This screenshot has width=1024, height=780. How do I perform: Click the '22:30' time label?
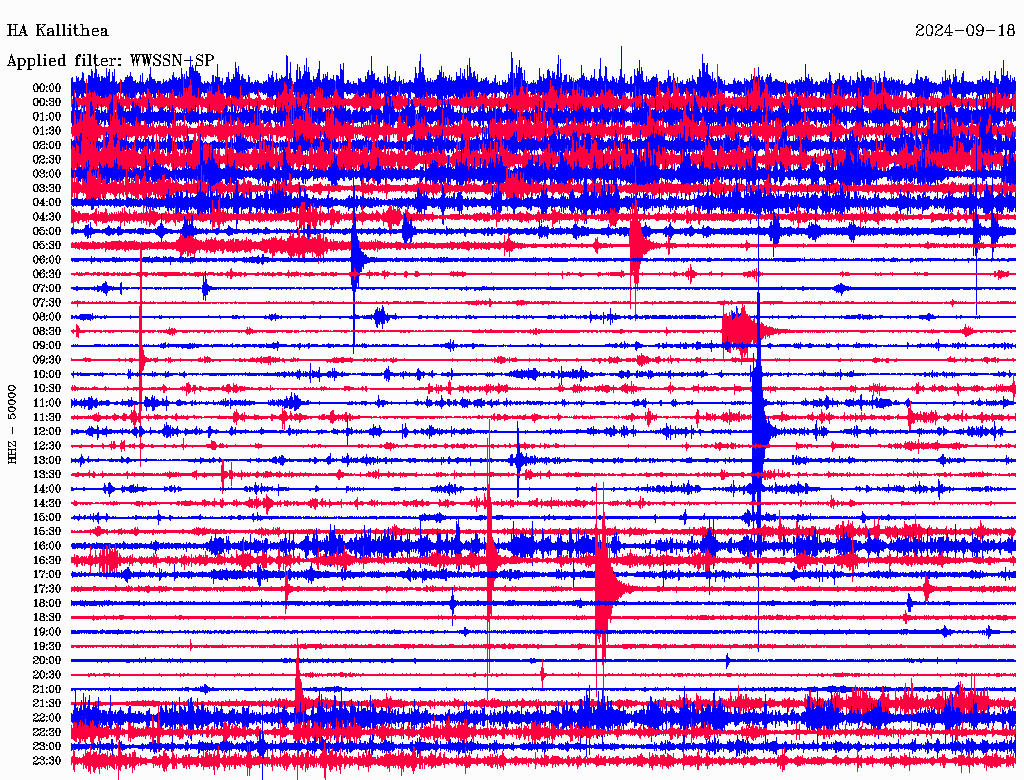[x=47, y=732]
